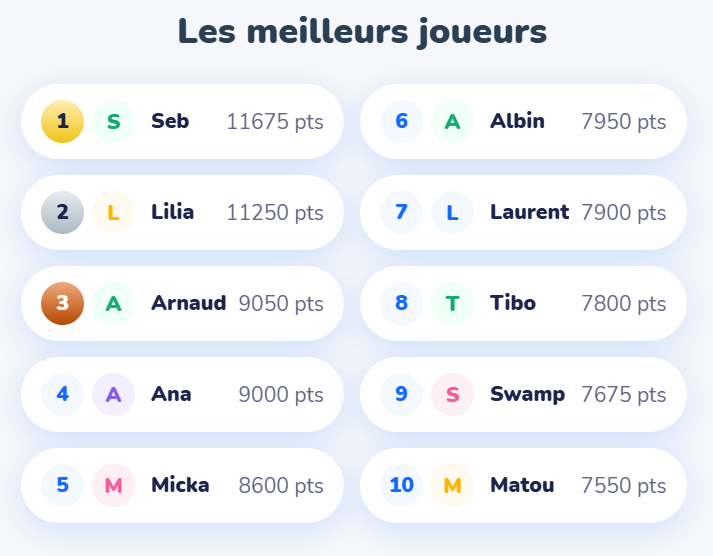
Task: Click the gold rank 1 medal badge
Action: pyautogui.click(x=62, y=122)
